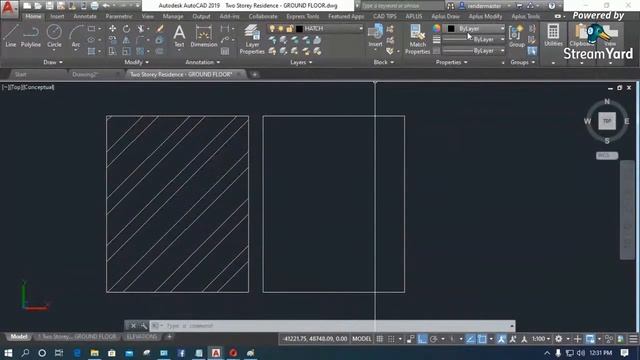Click the Plot printer icon
Image resolution: width=640 pixels, height=360 pixels.
[x=94, y=6]
